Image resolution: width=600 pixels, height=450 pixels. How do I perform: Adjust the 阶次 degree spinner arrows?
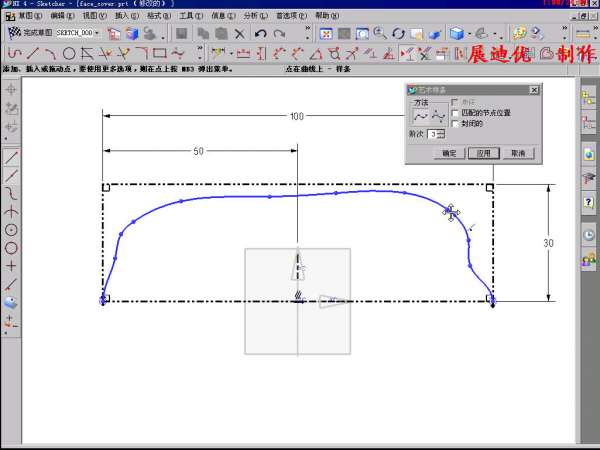click(442, 134)
